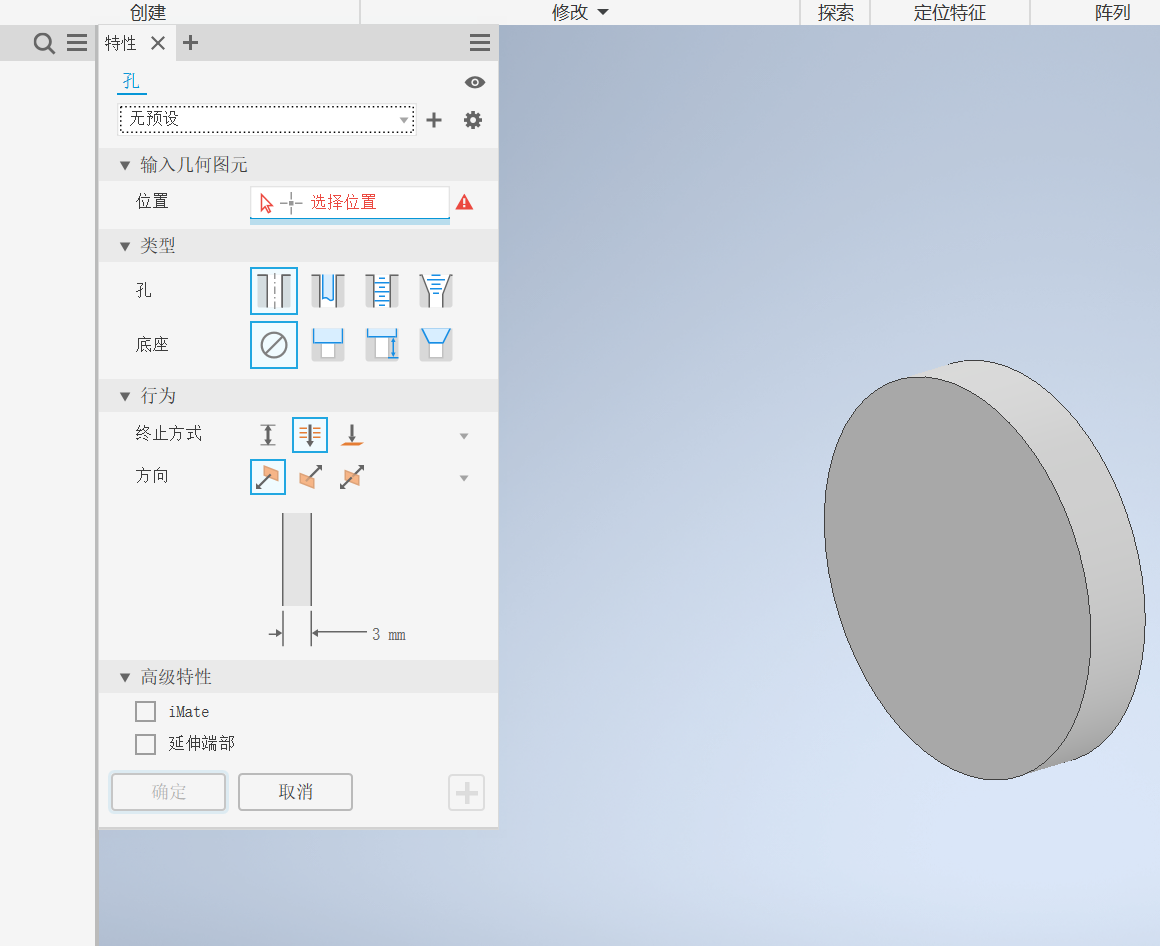
Task: Collapse the 输入几何图元 section
Action: tap(125, 166)
